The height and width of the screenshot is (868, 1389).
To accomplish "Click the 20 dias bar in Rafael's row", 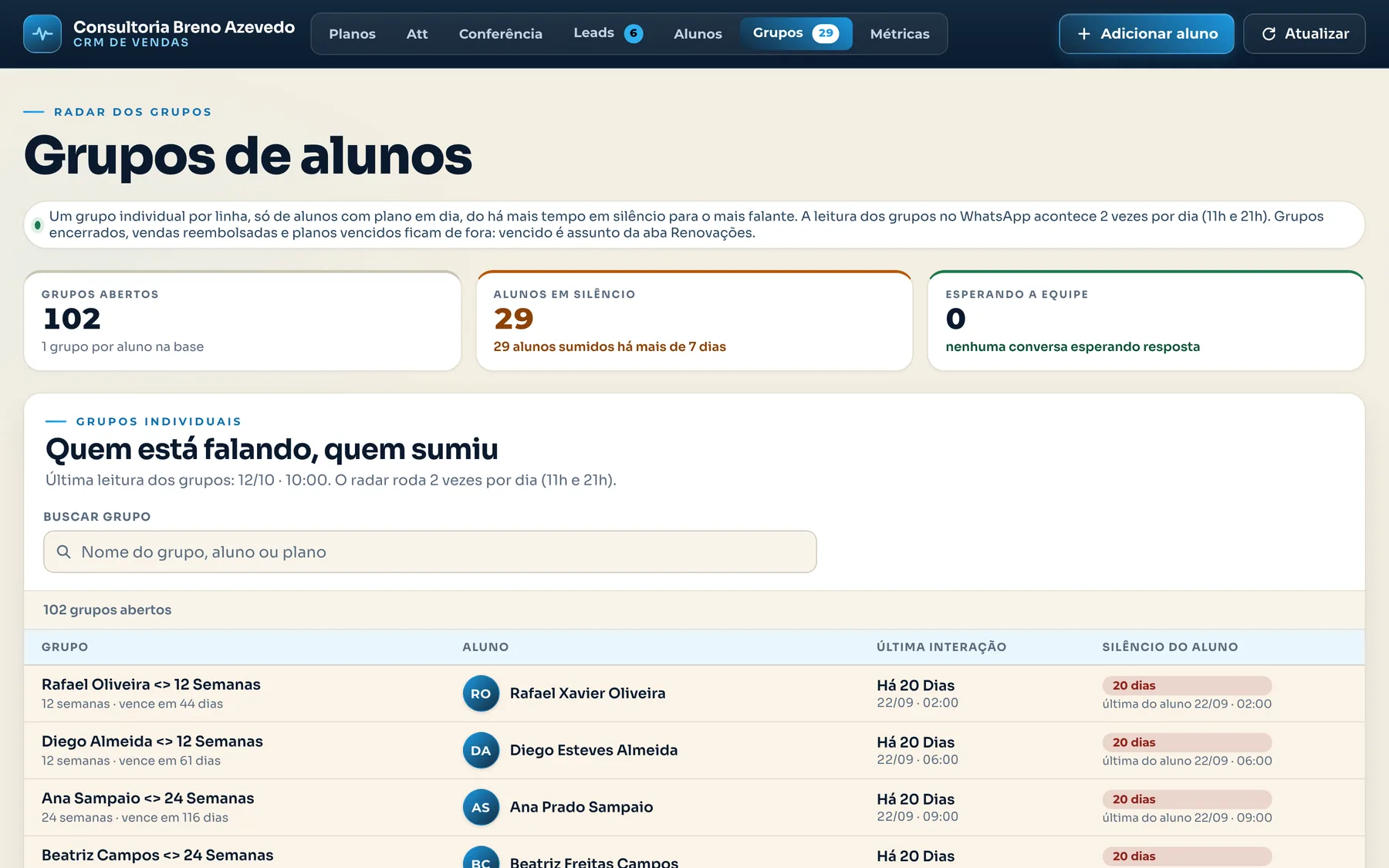I will tap(1187, 685).
